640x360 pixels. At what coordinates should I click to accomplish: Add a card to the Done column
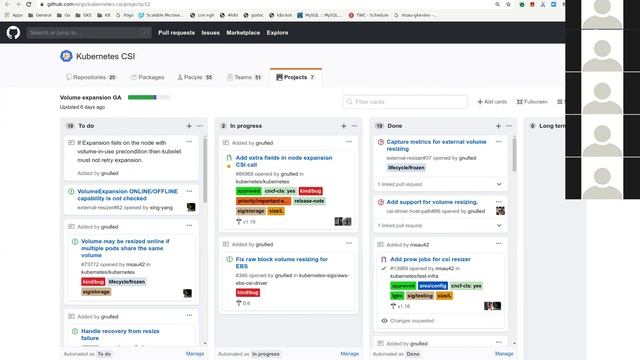498,126
